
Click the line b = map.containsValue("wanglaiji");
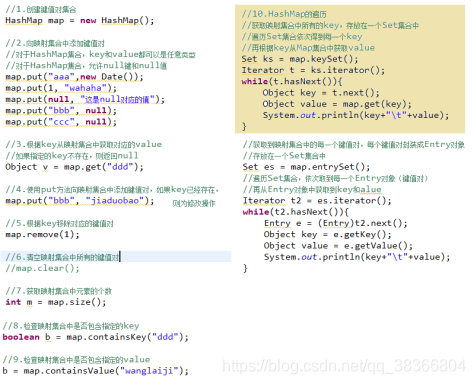[x=96, y=371]
